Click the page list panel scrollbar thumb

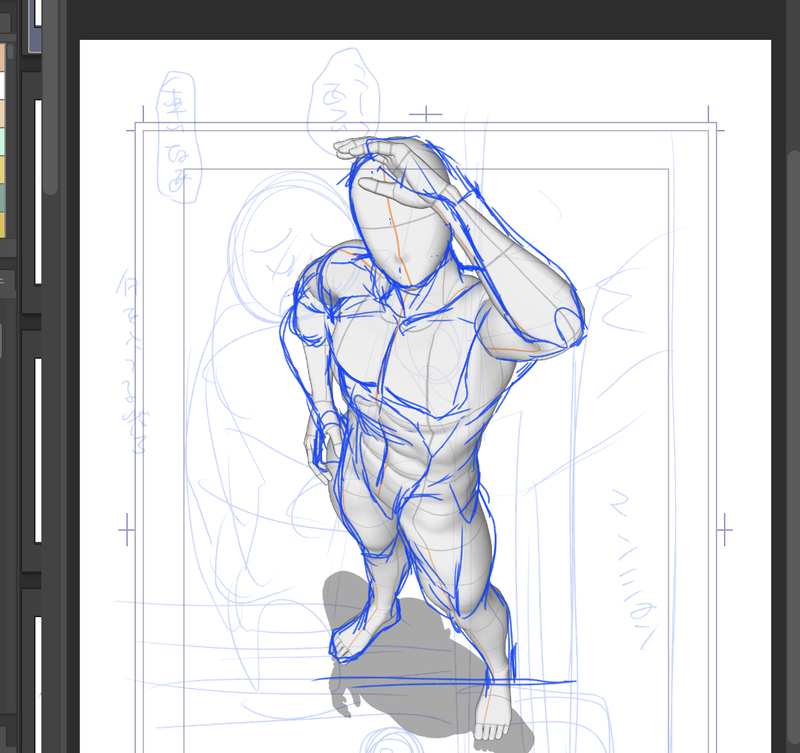tap(50, 97)
